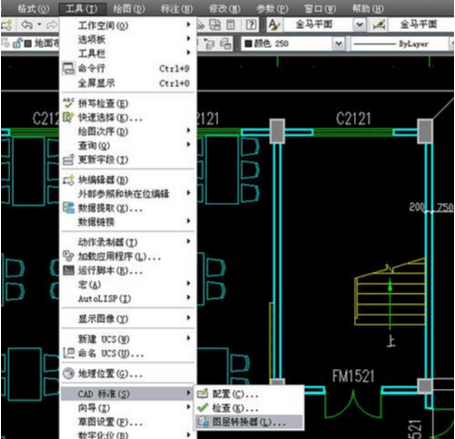Click the dimension style icon beside 金马平面
The width and height of the screenshot is (455, 439).
(x=379, y=25)
